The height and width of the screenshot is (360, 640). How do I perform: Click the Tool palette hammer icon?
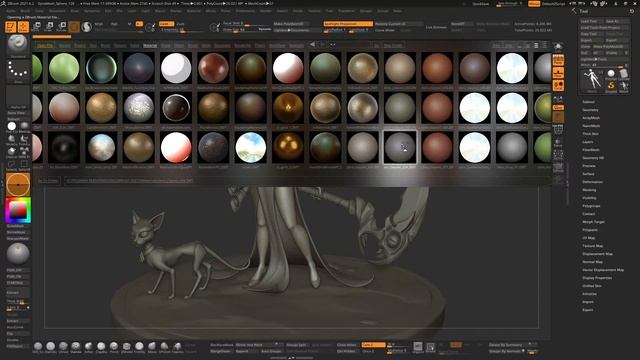(574, 11)
